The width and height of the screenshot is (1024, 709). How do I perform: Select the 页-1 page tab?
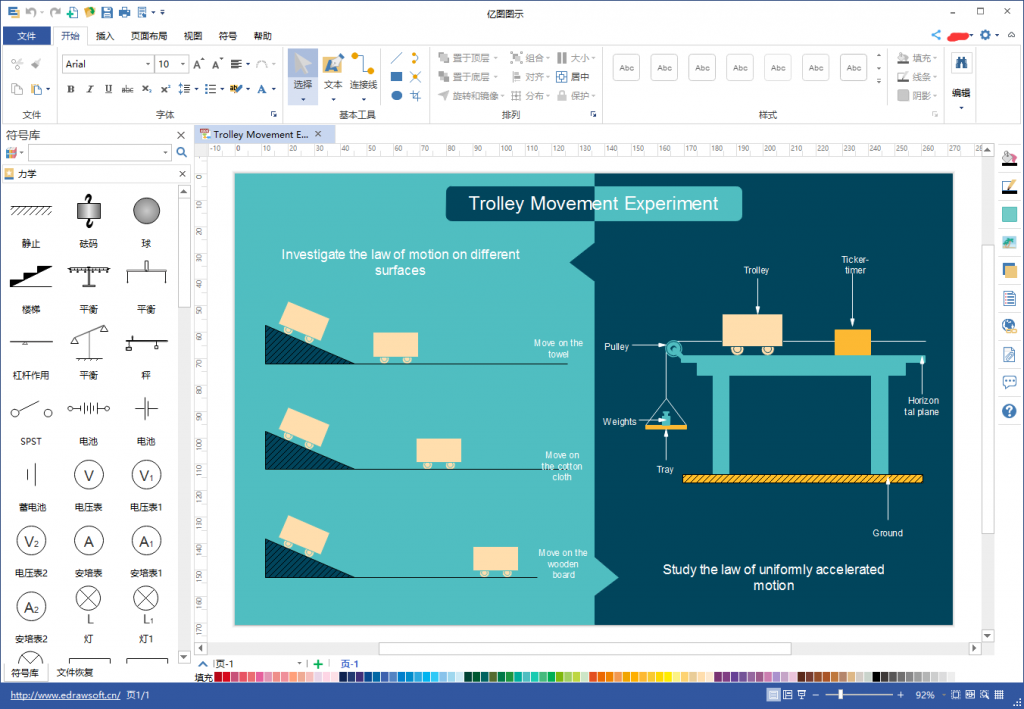pos(350,664)
